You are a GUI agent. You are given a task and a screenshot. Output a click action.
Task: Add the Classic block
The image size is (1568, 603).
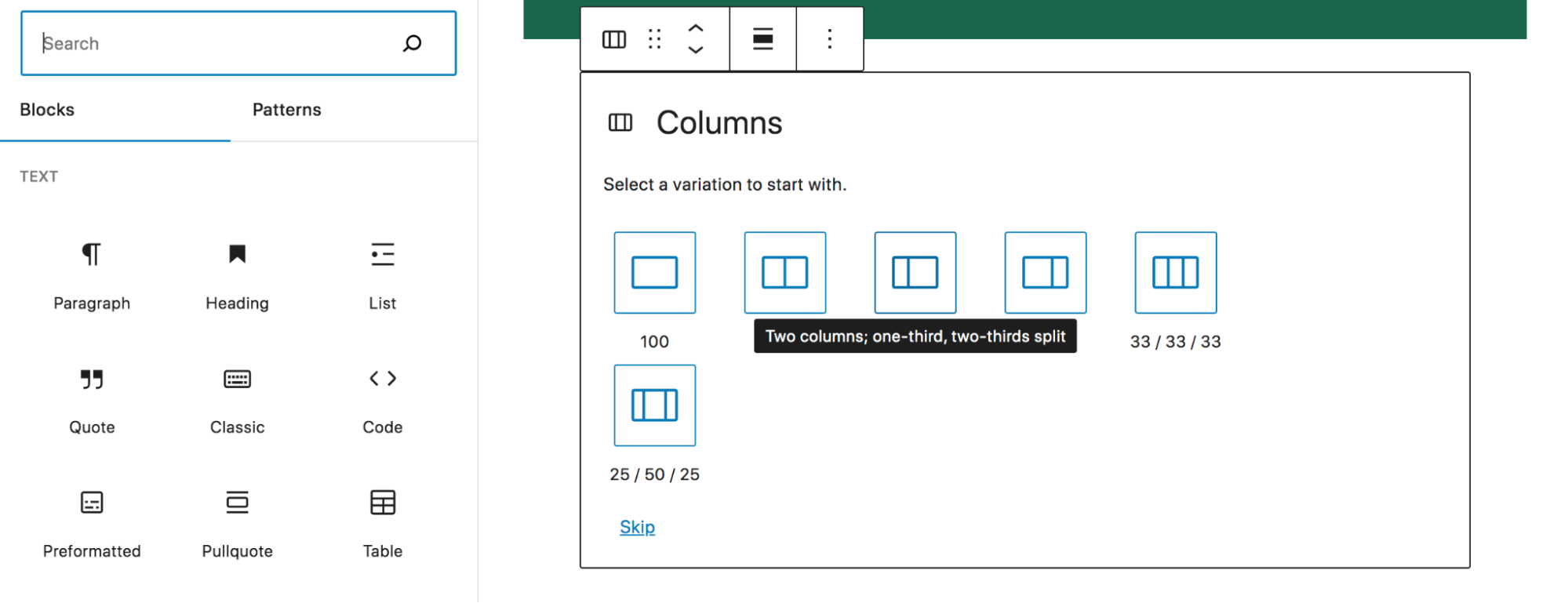pyautogui.click(x=237, y=398)
